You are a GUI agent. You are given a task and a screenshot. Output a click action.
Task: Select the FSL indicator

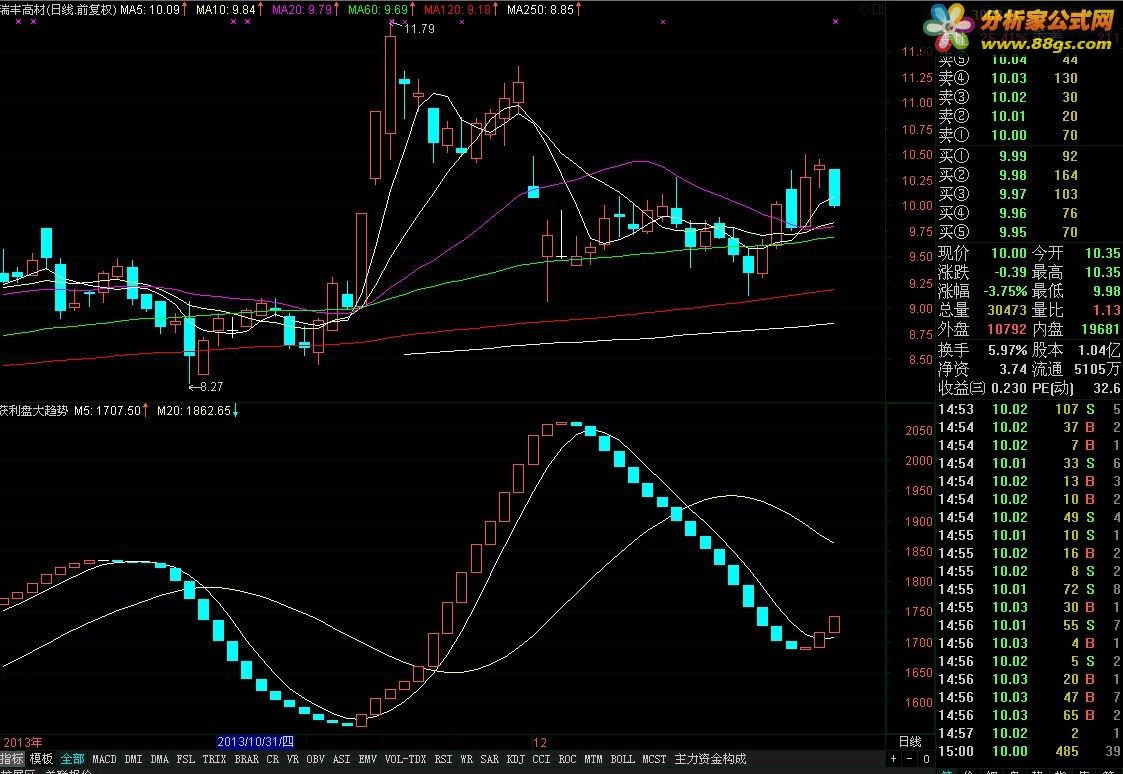point(185,759)
